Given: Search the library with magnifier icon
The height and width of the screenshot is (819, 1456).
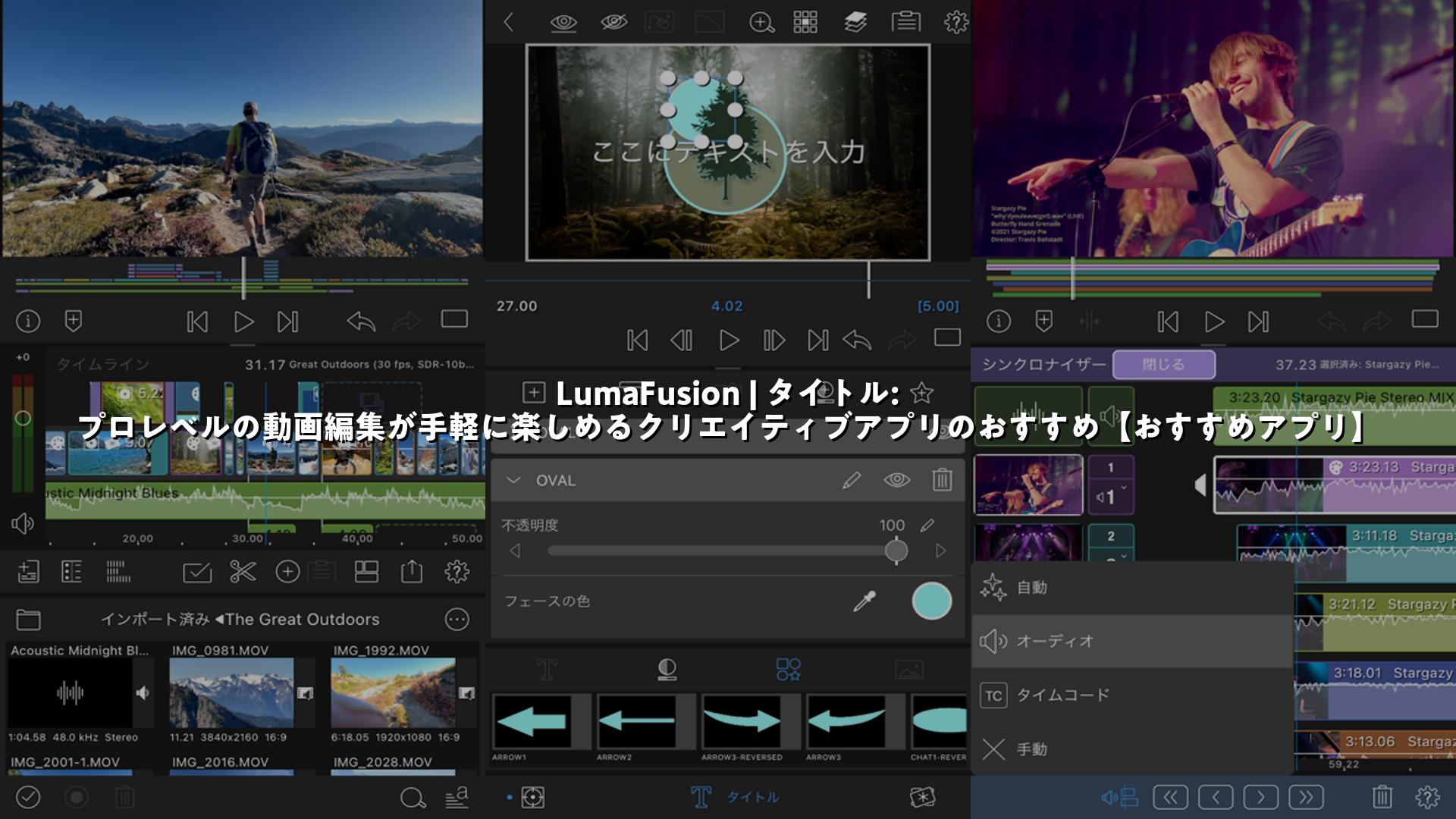Looking at the screenshot, I should tap(413, 797).
